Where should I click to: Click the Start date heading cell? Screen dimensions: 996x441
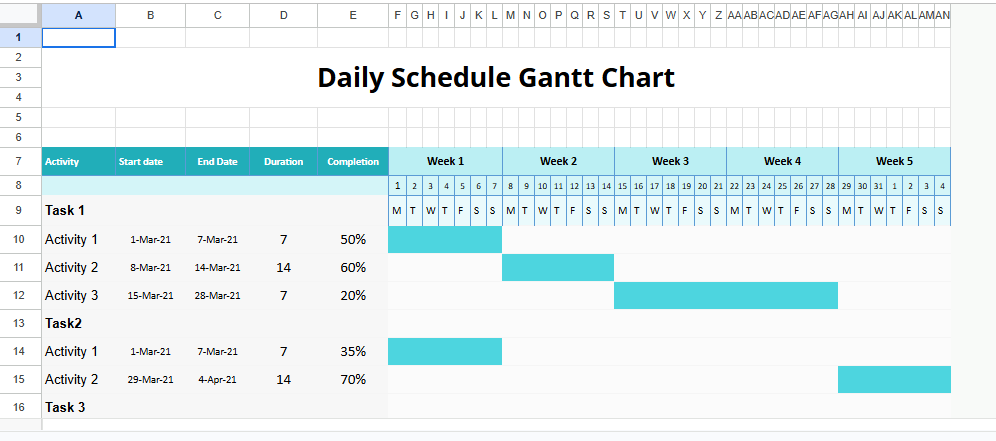[150, 161]
